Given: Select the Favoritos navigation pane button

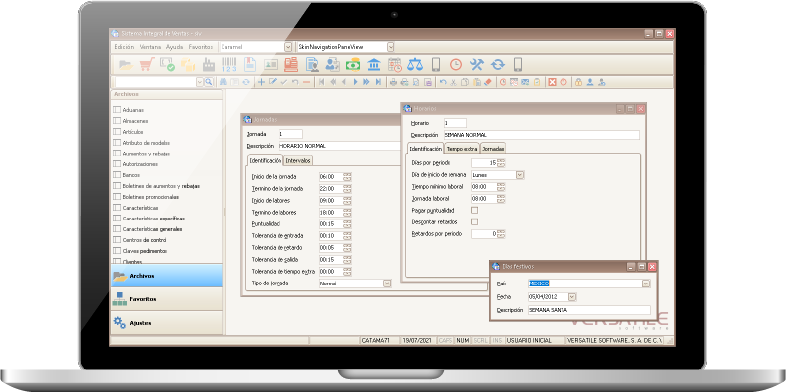Looking at the screenshot, I should 167,299.
